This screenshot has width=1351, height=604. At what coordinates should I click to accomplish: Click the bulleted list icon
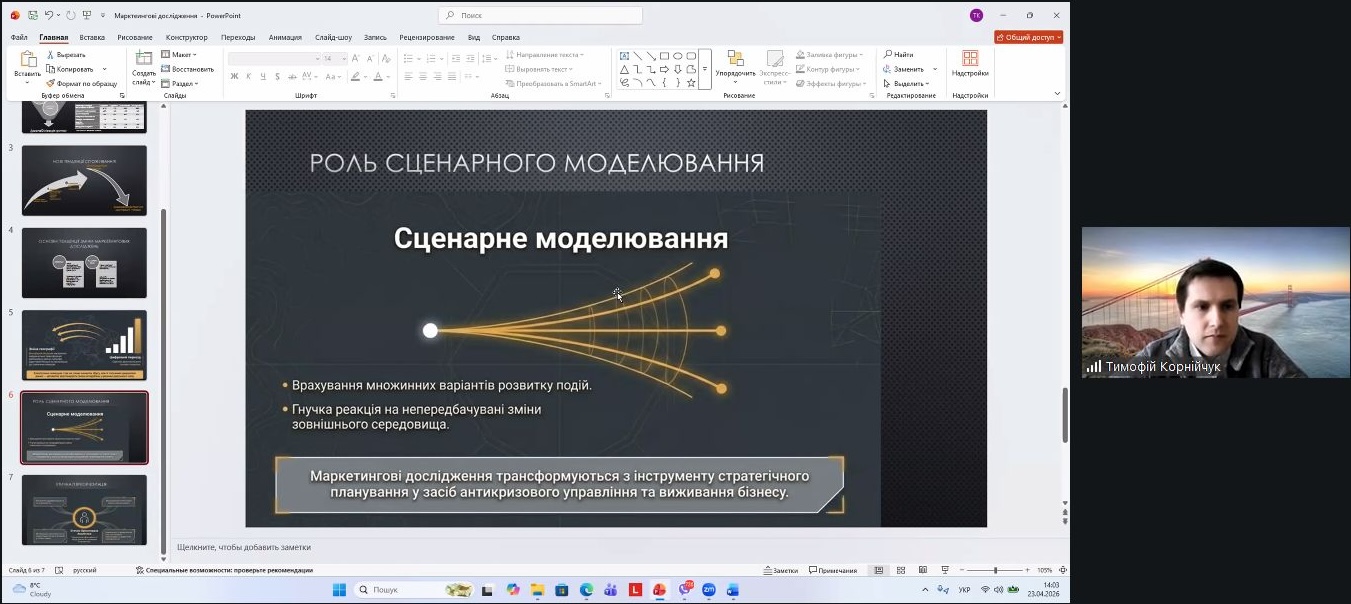410,58
